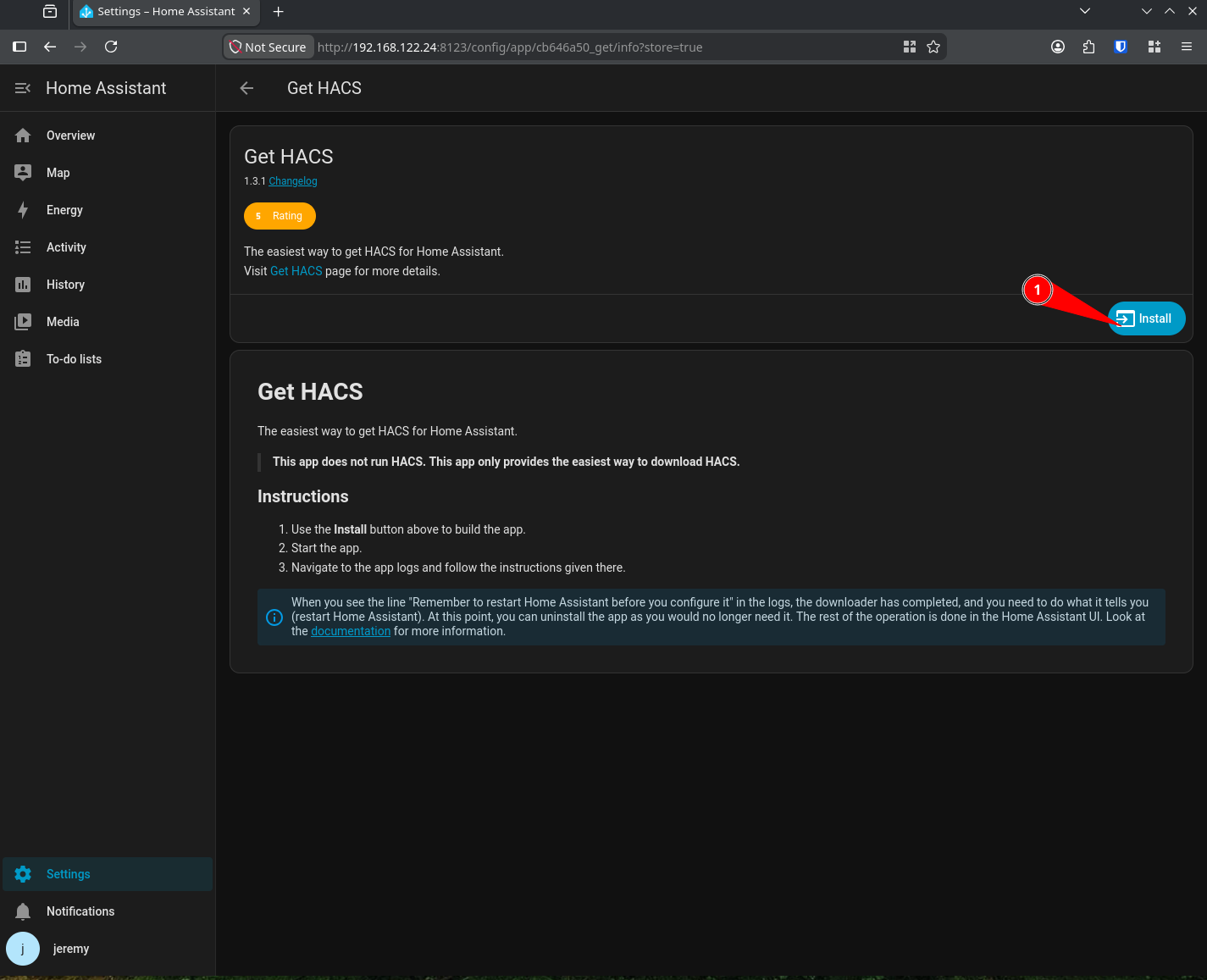Viewport: 1207px width, 980px height.
Task: Open the jeremy user avatar
Action: pos(23,949)
